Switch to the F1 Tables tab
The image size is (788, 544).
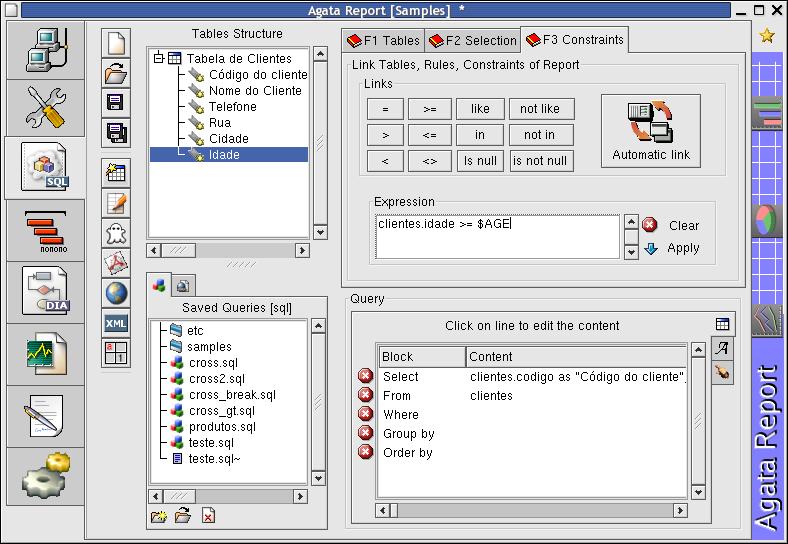pos(383,40)
